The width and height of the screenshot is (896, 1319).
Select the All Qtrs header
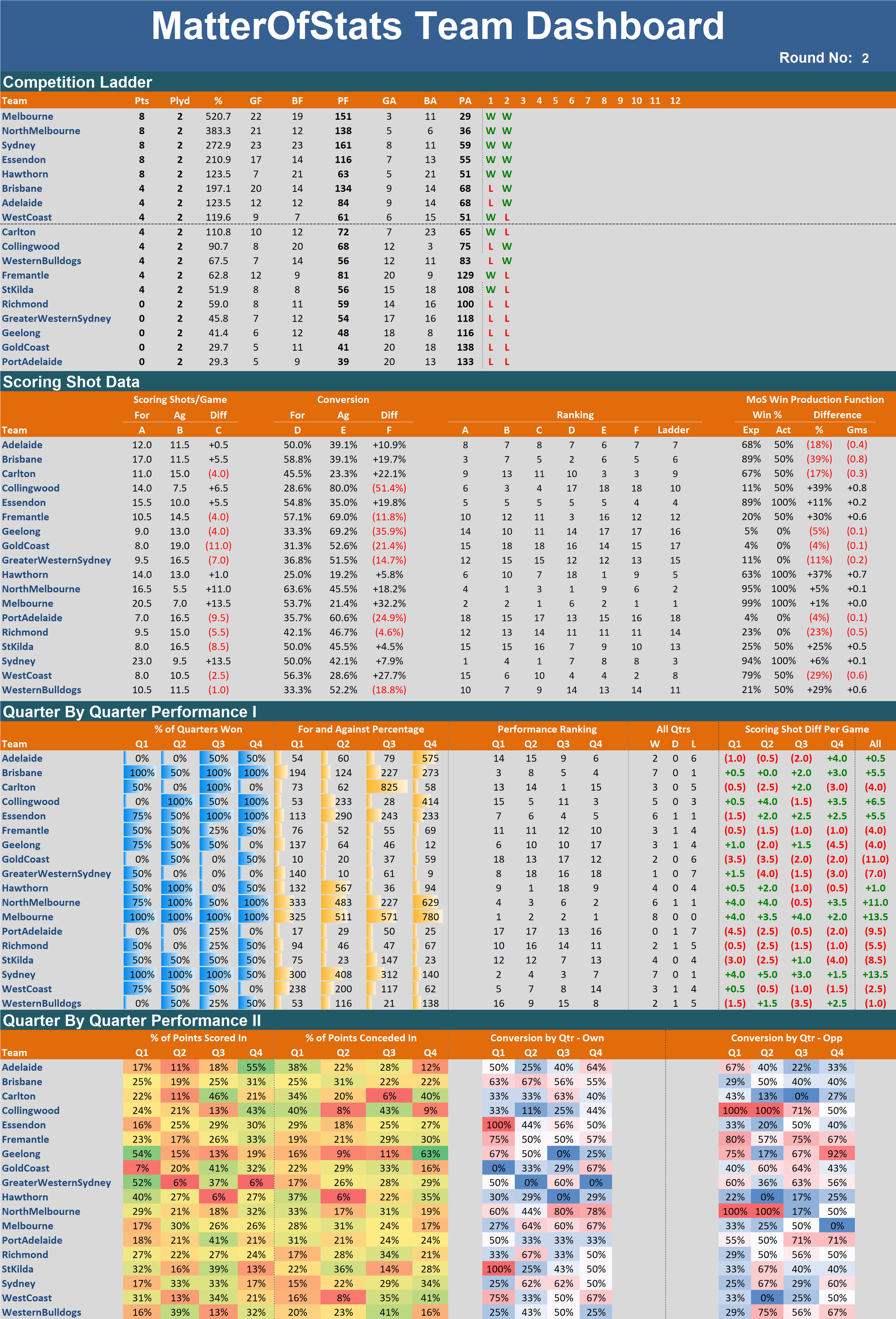pyautogui.click(x=673, y=729)
